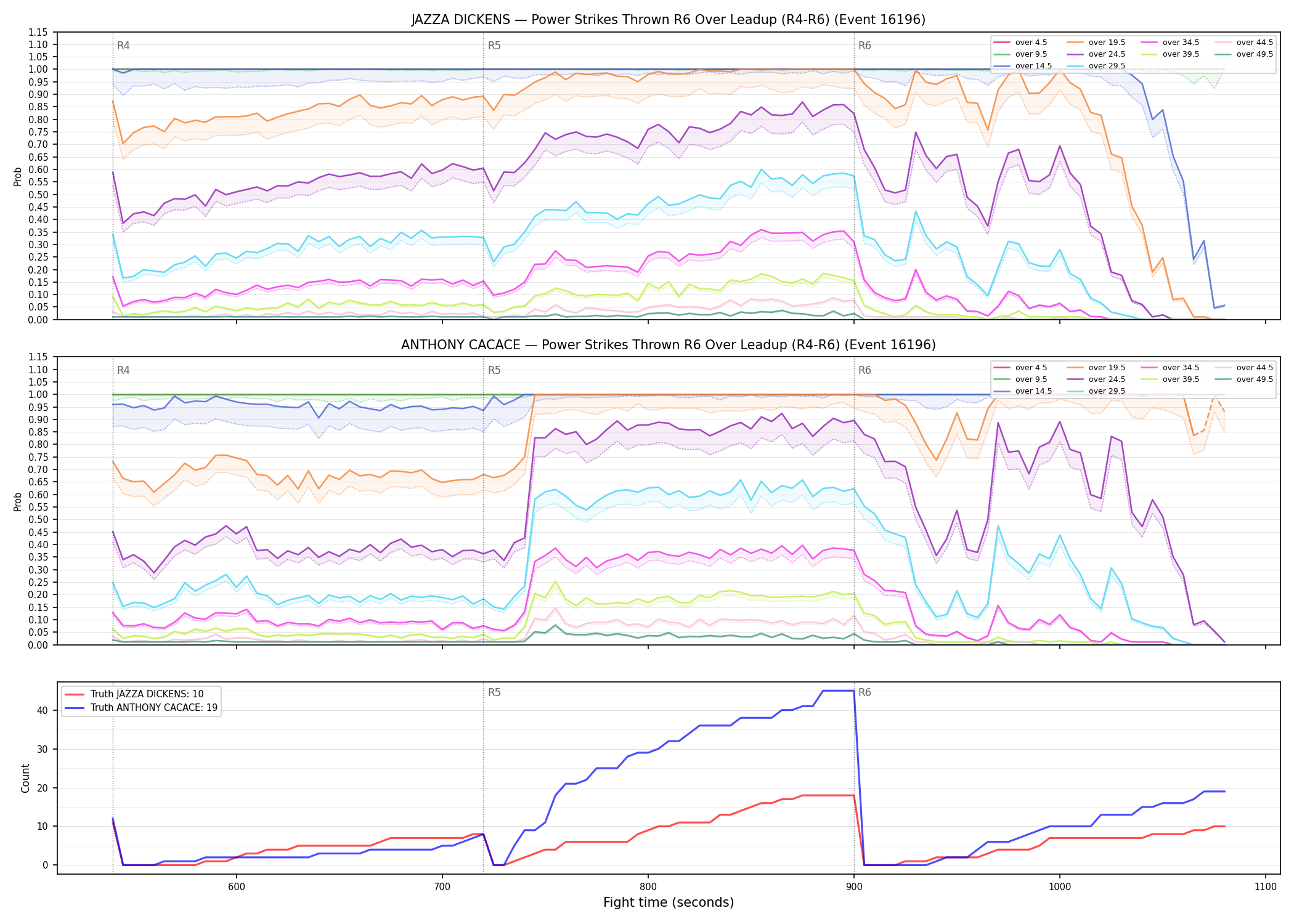Click the 'Fight time (seconds)' axis label

tap(669, 903)
